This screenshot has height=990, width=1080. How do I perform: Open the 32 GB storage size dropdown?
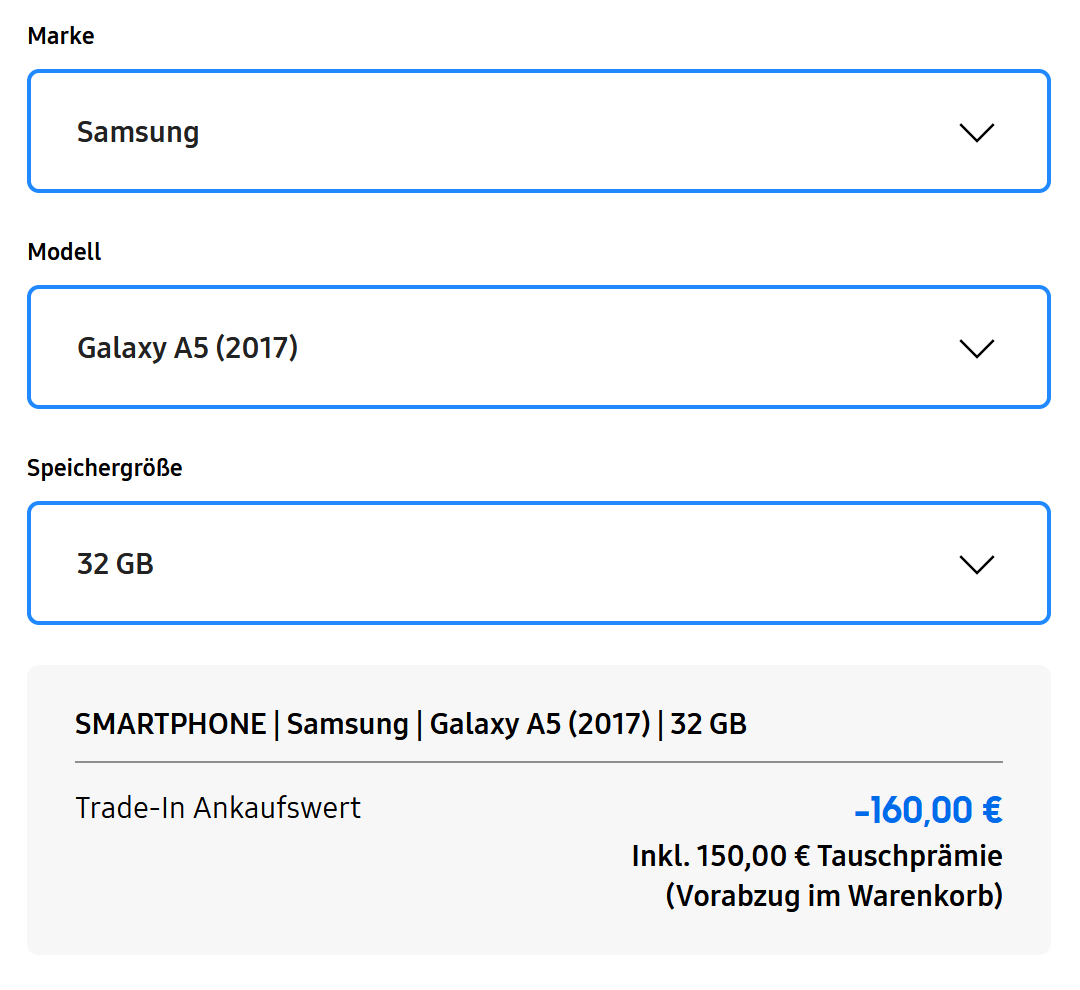coord(538,563)
